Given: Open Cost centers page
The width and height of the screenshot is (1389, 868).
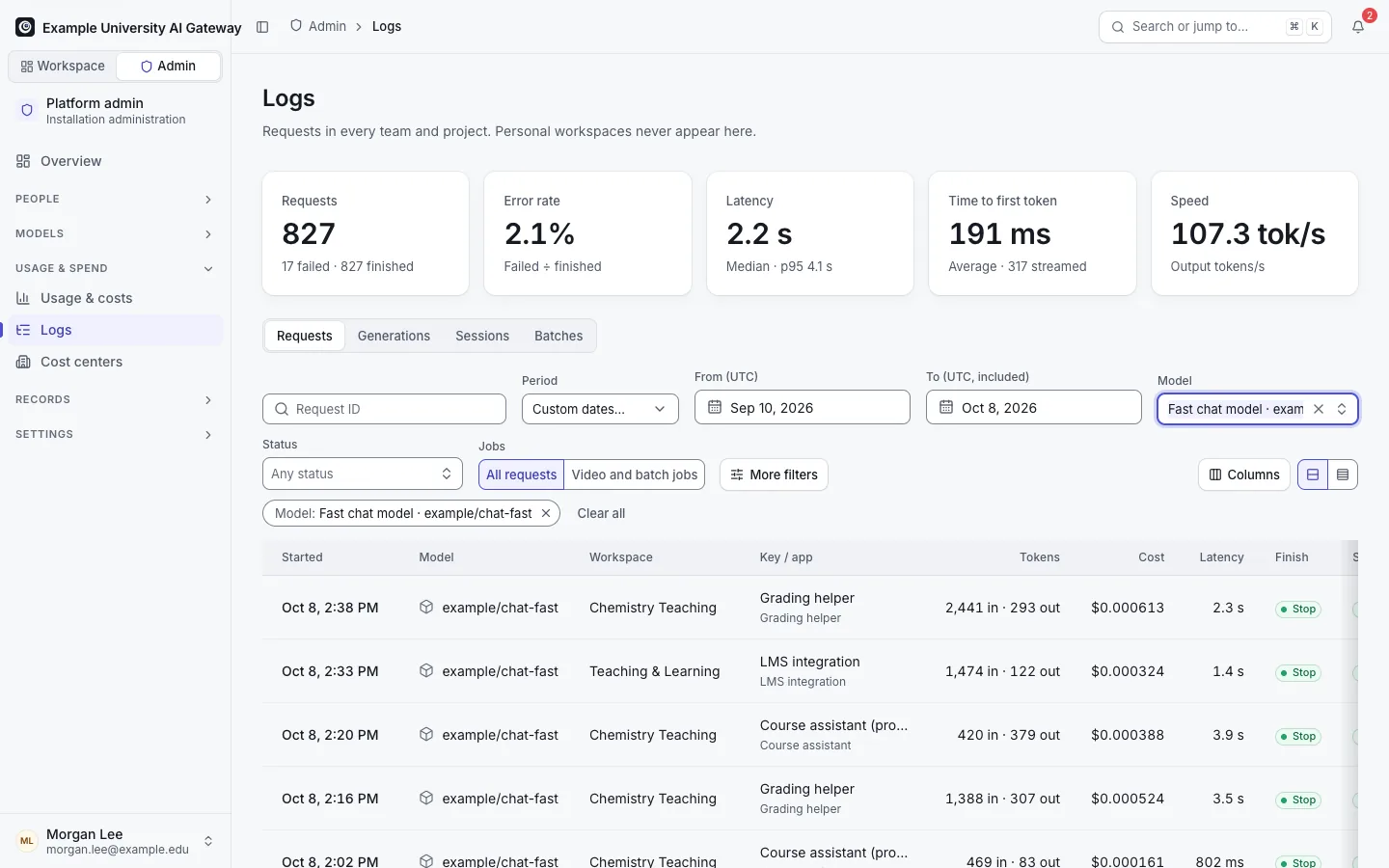Looking at the screenshot, I should click(115, 362).
